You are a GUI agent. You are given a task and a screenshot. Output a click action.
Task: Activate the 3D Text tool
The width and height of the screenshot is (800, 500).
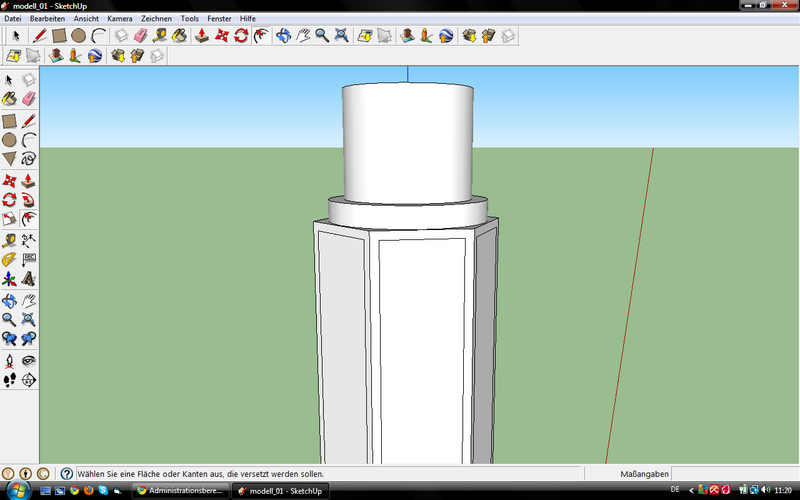tap(28, 278)
